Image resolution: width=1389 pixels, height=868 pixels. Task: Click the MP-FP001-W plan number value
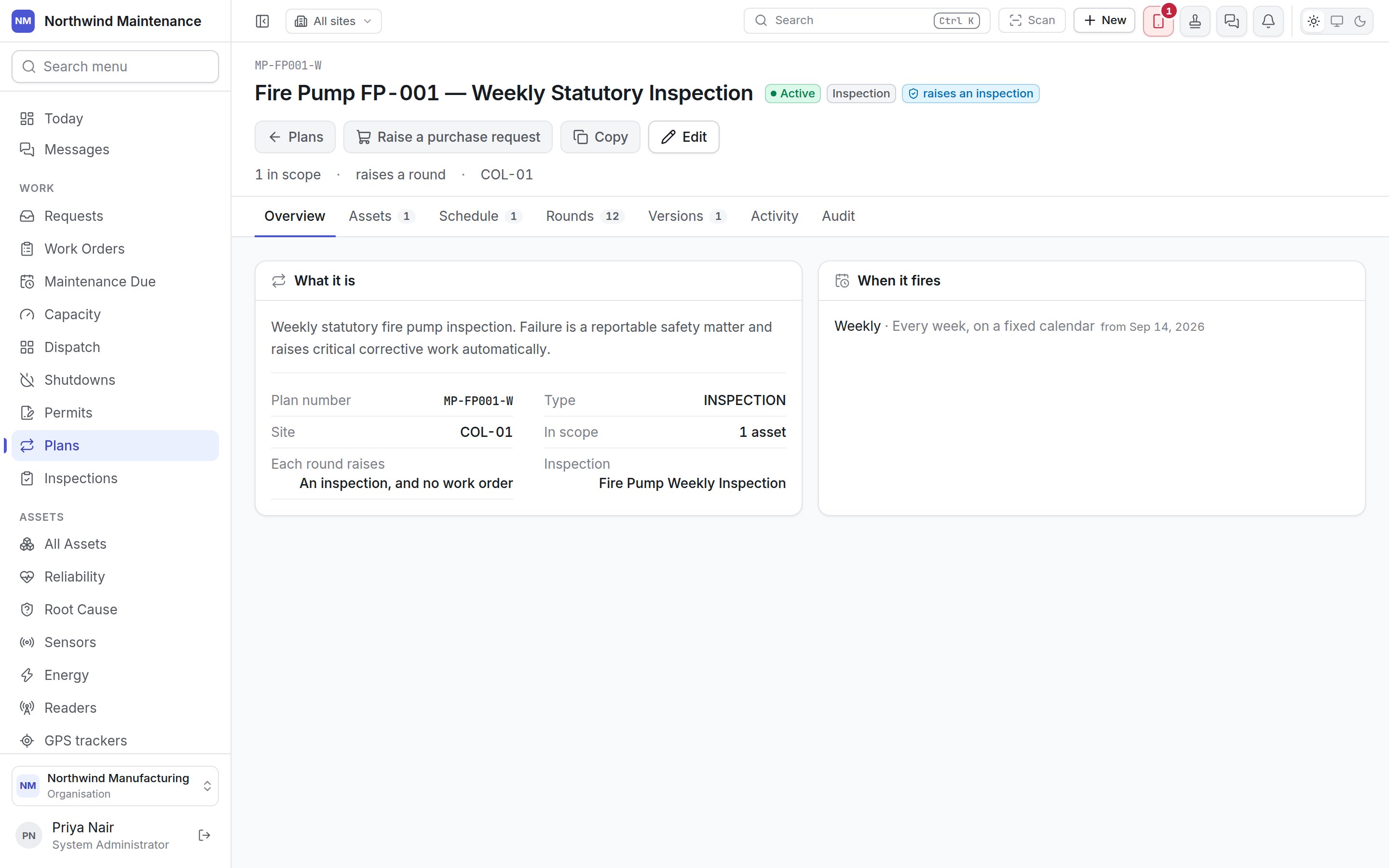(478, 401)
